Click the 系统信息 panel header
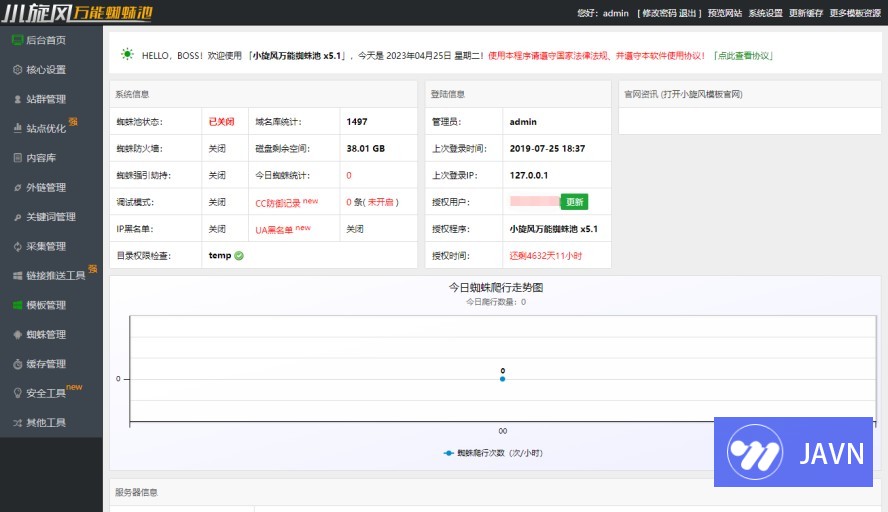The height and width of the screenshot is (512, 888). click(x=132, y=94)
